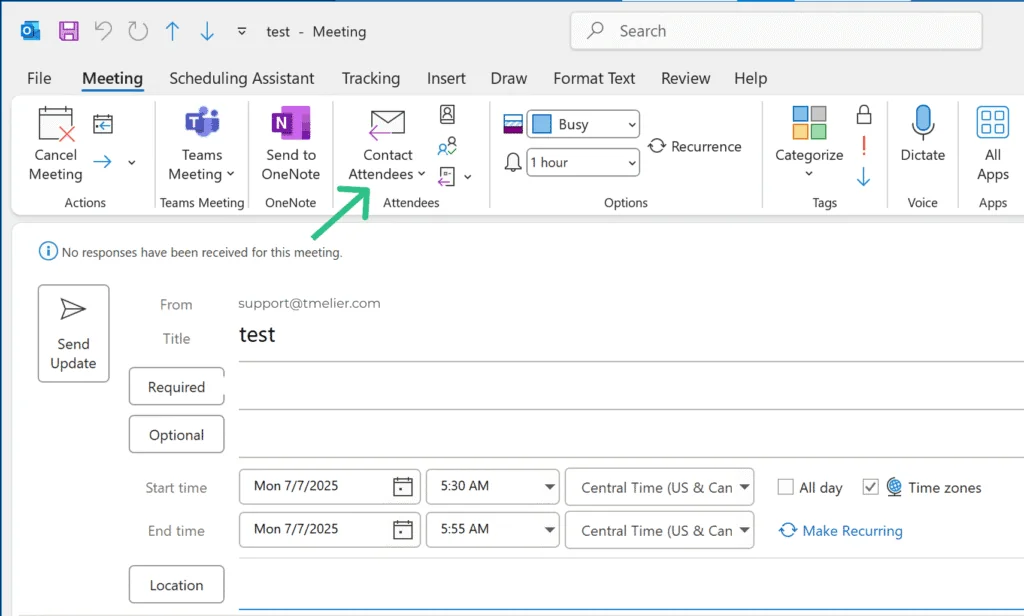Click the Forward arrow in Actions group
Image resolution: width=1024 pixels, height=616 pixels.
click(x=103, y=161)
